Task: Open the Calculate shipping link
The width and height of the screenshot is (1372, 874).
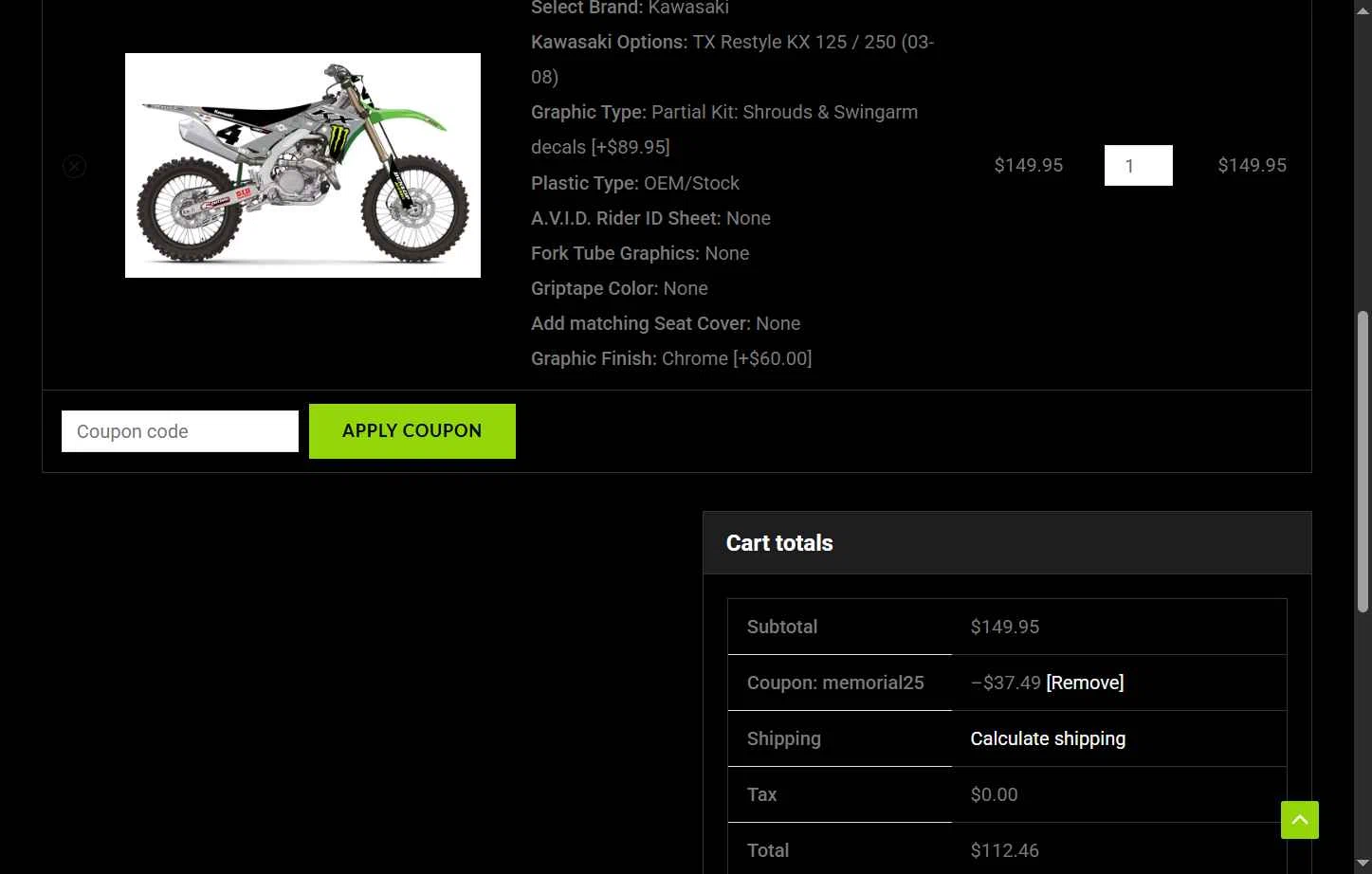Action: tap(1048, 738)
